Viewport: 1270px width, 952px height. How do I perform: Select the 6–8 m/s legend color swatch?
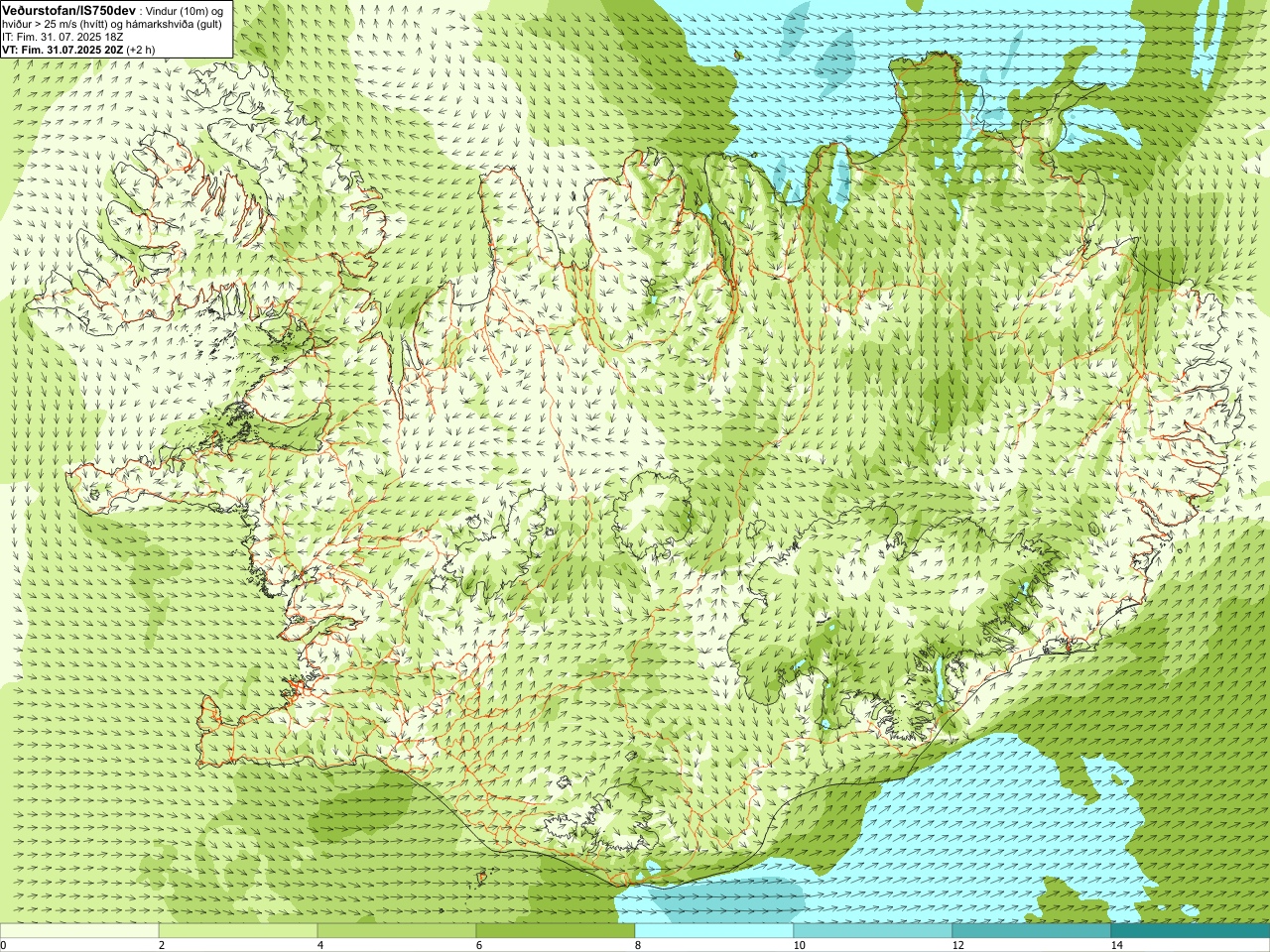point(556,931)
